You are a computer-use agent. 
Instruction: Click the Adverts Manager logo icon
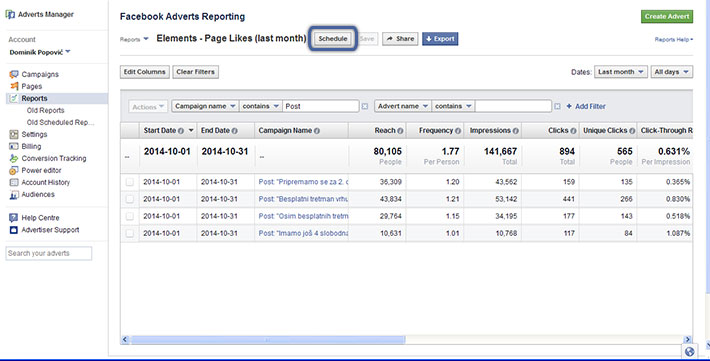[10, 14]
